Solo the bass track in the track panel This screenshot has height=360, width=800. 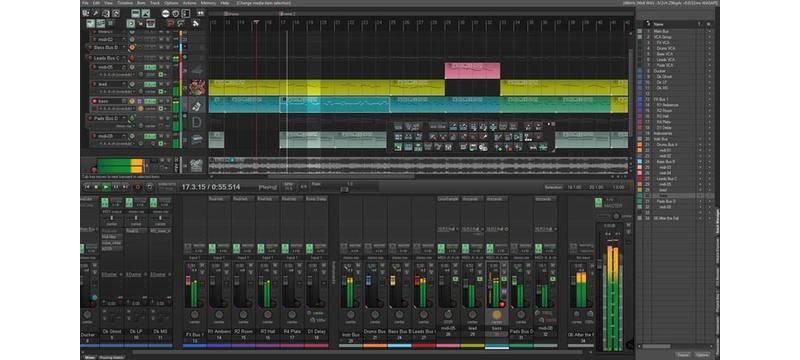(x=168, y=101)
